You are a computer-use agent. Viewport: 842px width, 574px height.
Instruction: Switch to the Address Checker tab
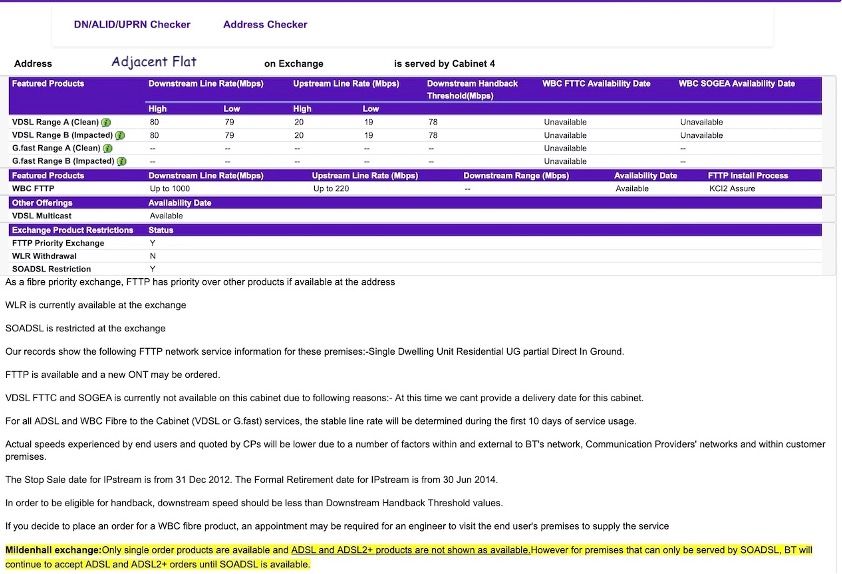tap(265, 24)
